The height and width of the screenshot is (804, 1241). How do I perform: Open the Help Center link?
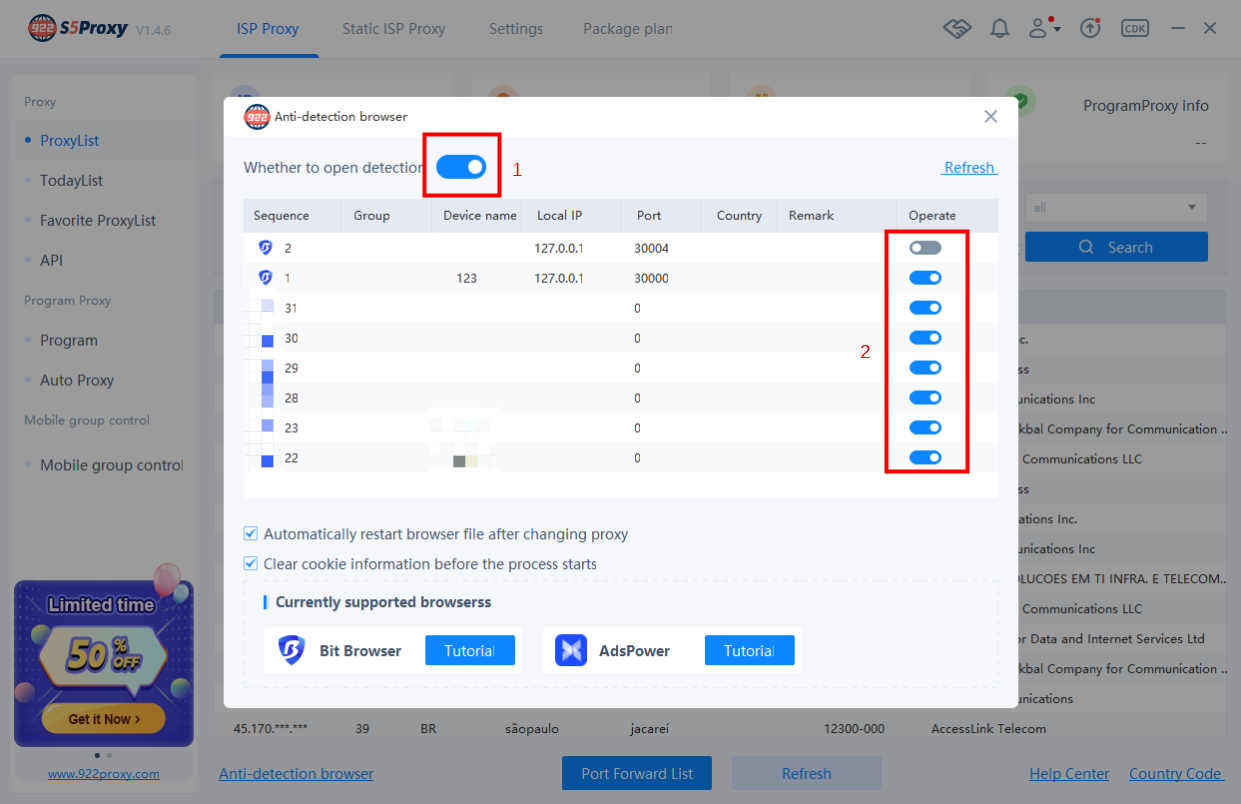[1069, 774]
